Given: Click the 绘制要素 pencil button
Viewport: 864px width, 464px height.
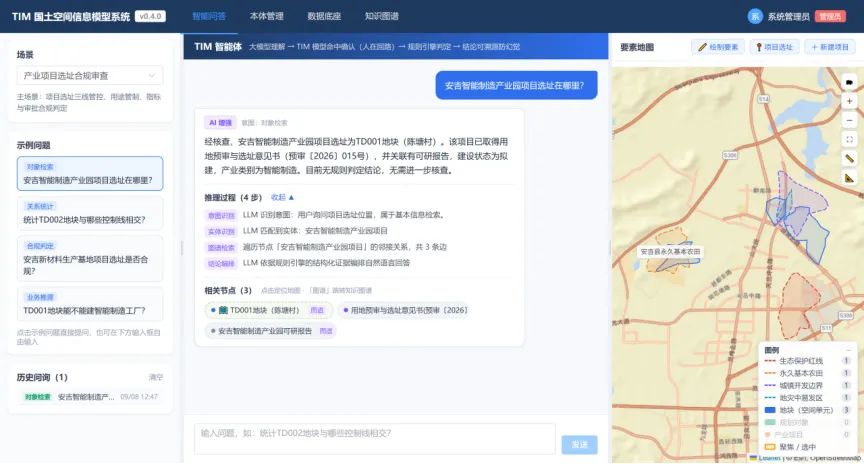Looking at the screenshot, I should (718, 47).
